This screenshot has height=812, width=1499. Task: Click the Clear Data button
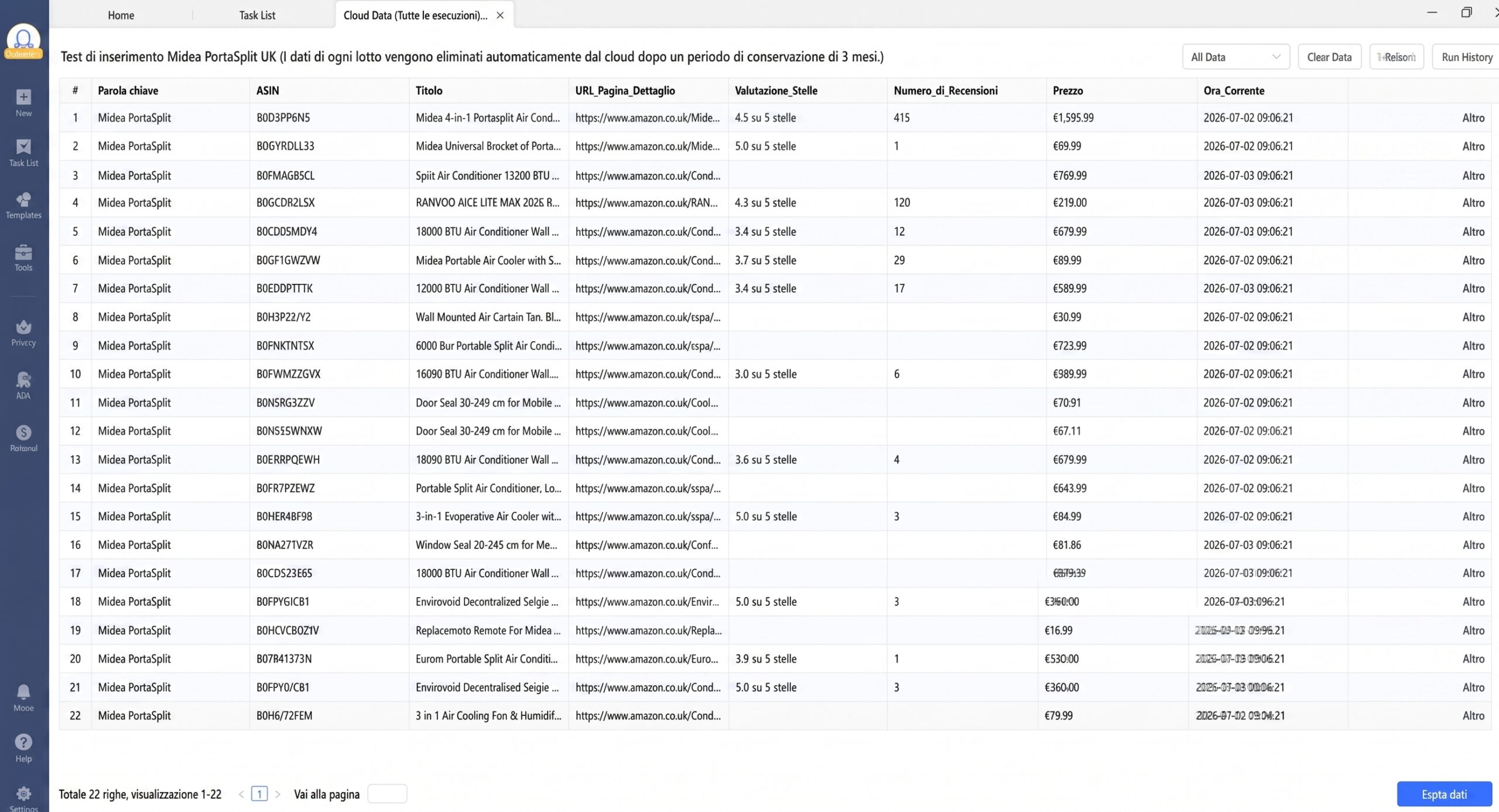1329,57
